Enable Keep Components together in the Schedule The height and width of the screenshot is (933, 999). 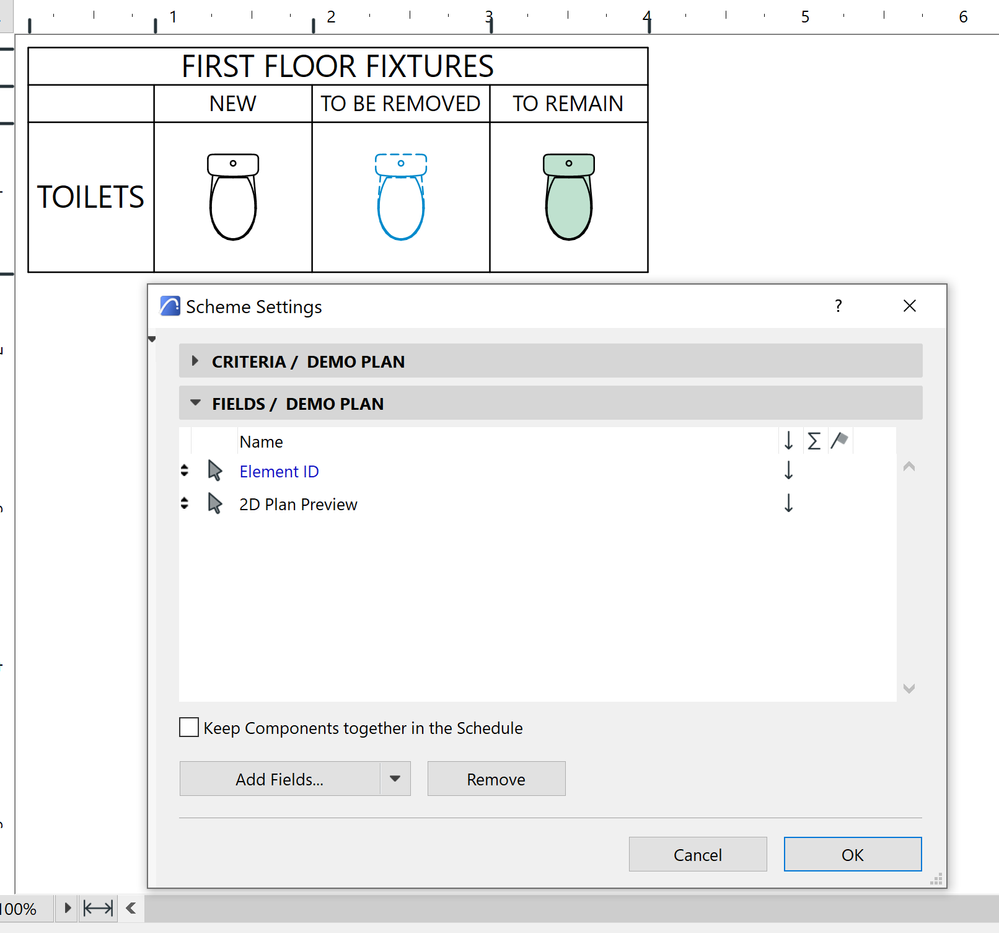pyautogui.click(x=189, y=727)
